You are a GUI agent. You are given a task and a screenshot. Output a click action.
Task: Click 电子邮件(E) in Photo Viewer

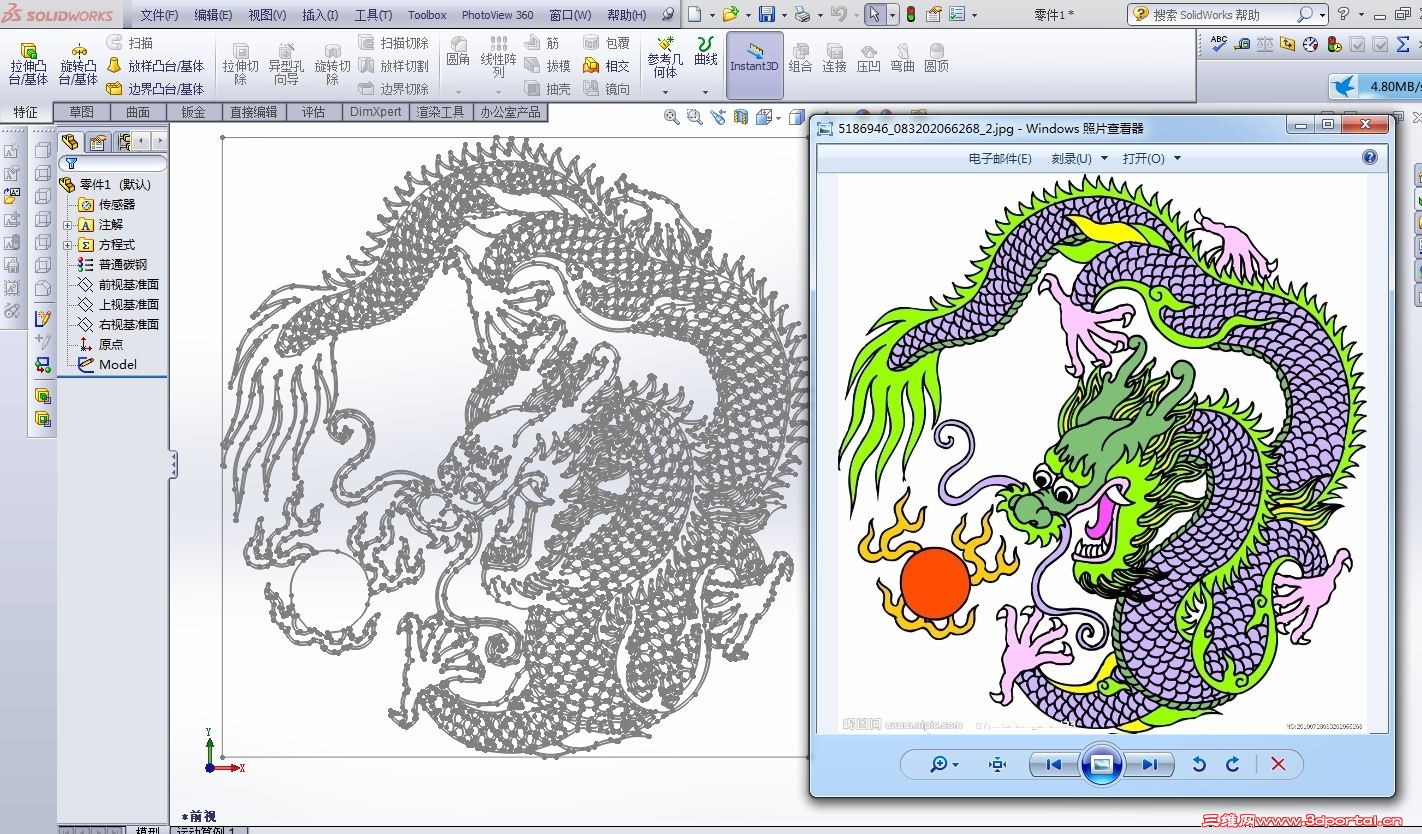(x=1000, y=158)
